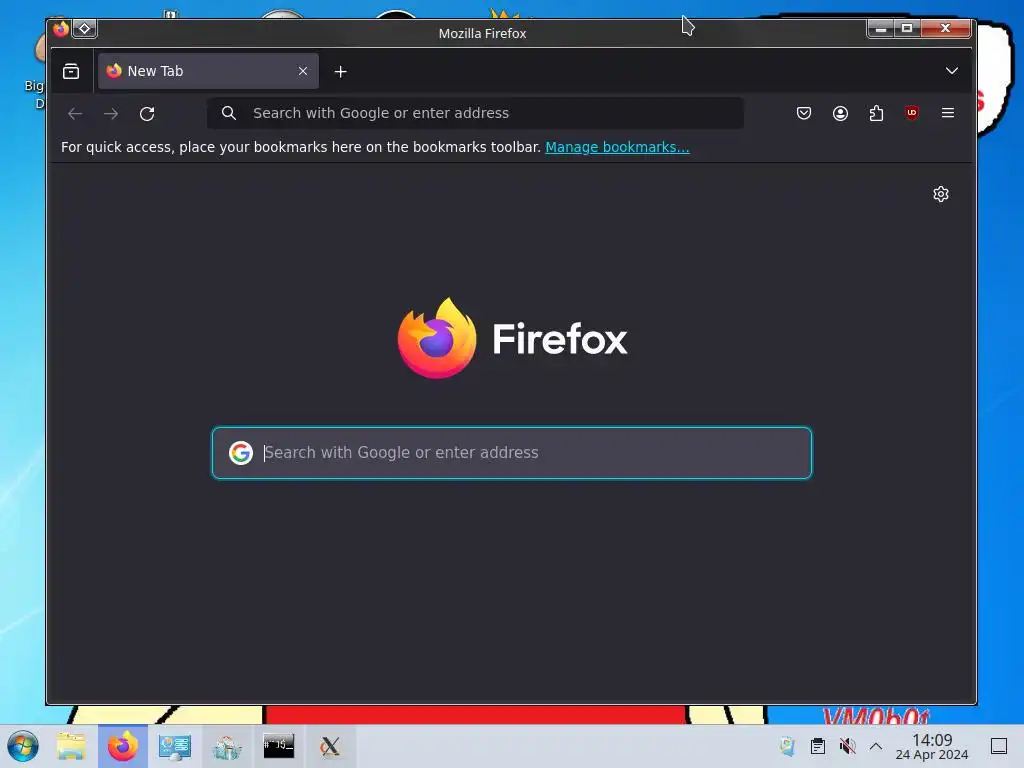Click the Firefox icon in window title bar

tap(61, 29)
